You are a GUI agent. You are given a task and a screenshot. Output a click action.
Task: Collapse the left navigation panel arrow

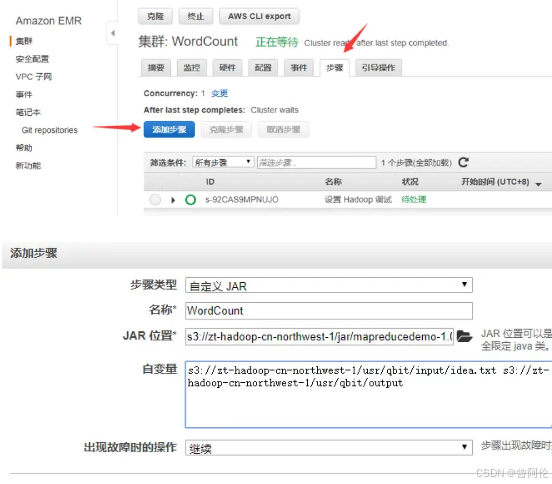(x=113, y=33)
